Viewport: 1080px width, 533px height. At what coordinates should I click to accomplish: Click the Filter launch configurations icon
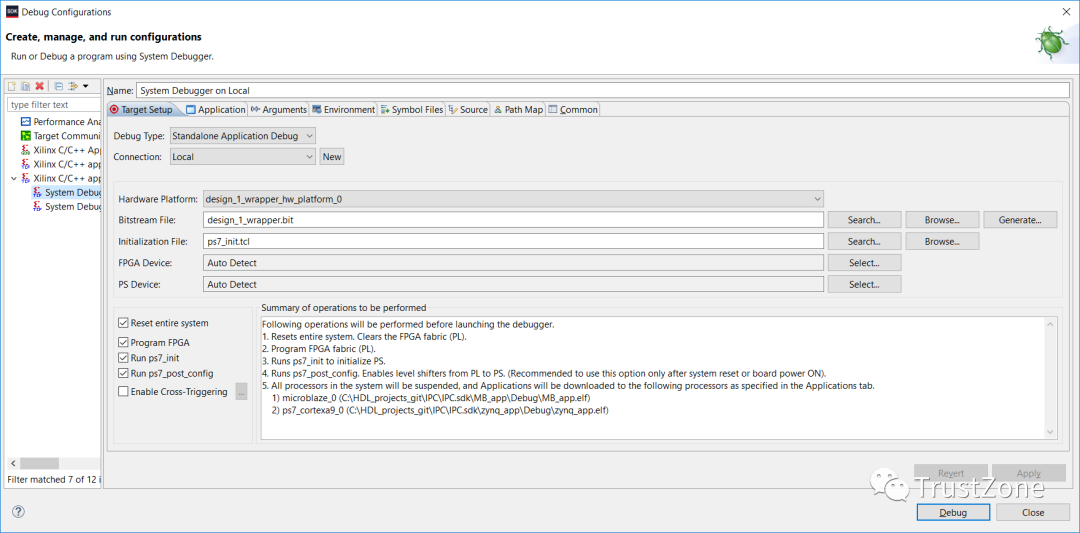click(72, 86)
